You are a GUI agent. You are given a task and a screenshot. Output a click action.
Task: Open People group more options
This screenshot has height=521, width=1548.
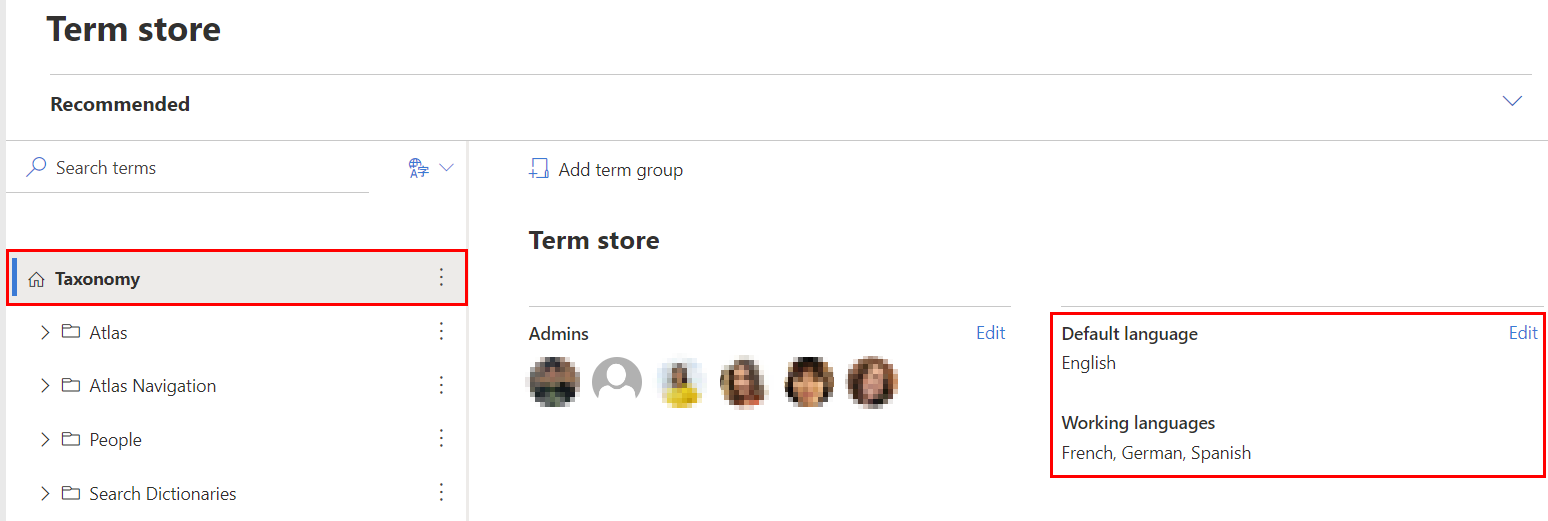(x=442, y=439)
